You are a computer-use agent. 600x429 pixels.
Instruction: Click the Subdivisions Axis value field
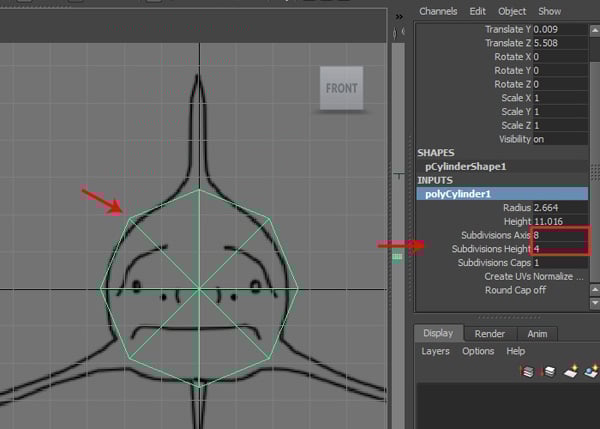click(560, 235)
